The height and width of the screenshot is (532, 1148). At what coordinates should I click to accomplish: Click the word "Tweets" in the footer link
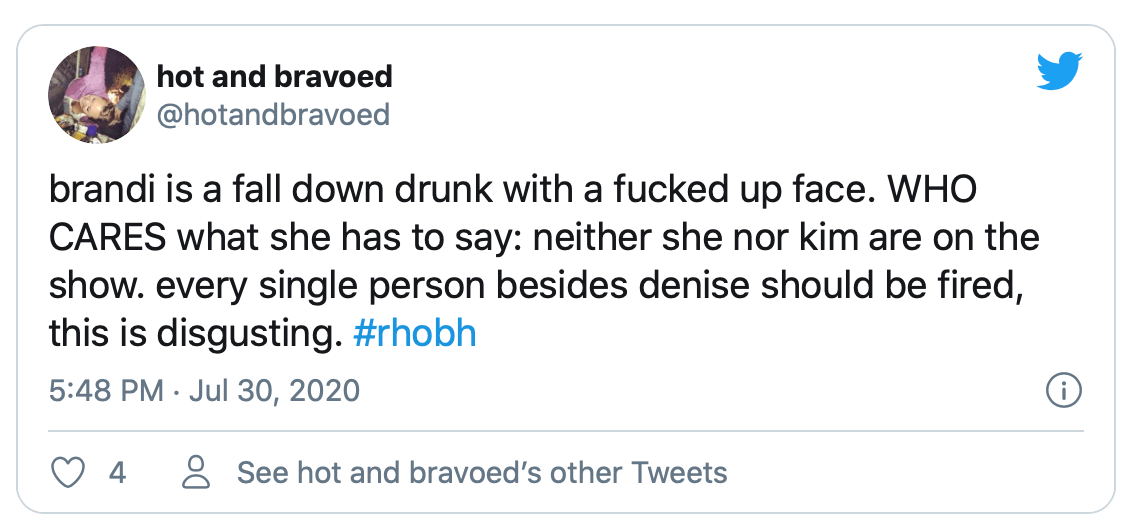click(x=681, y=472)
